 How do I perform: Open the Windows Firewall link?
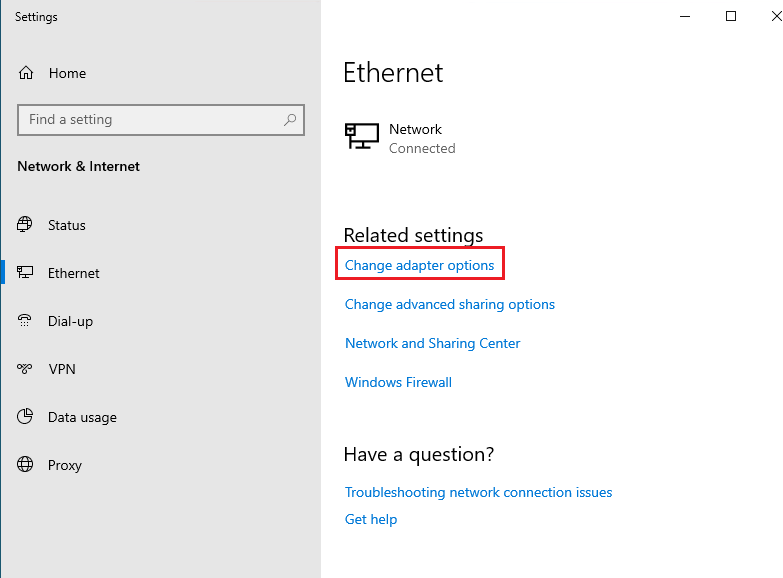tap(398, 382)
